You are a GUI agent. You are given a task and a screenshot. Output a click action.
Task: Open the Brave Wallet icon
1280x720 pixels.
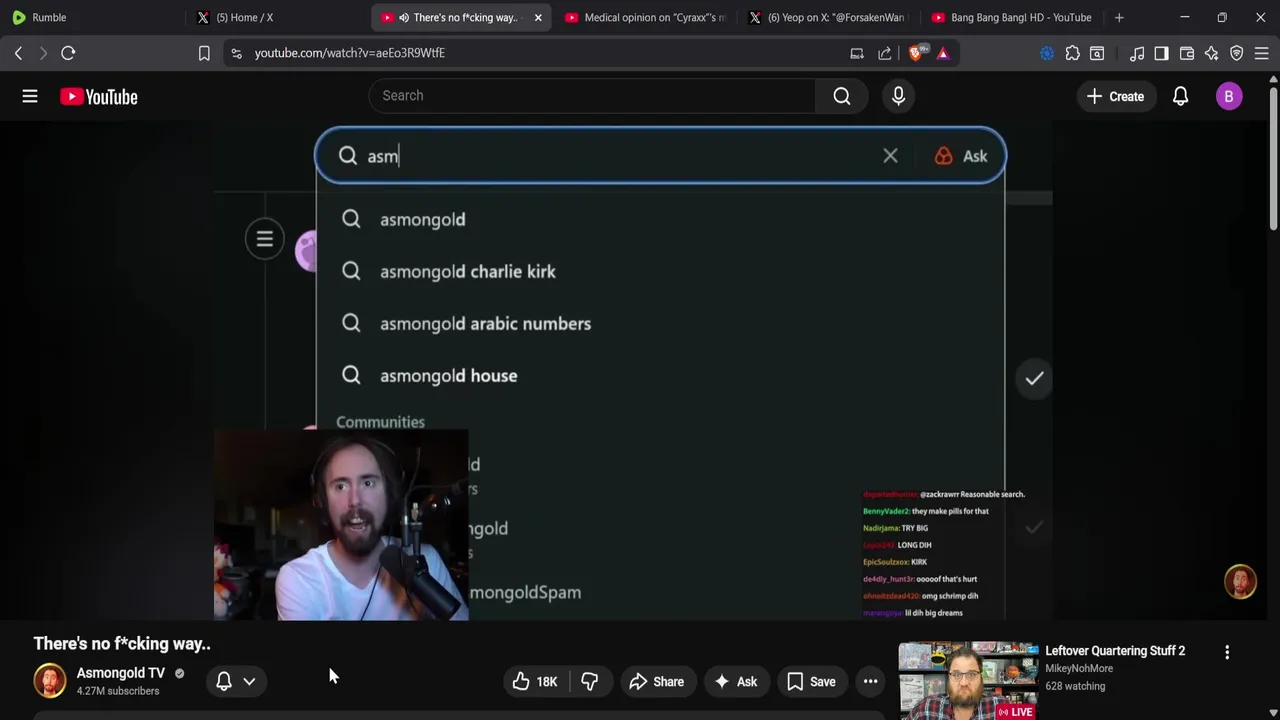1187,53
